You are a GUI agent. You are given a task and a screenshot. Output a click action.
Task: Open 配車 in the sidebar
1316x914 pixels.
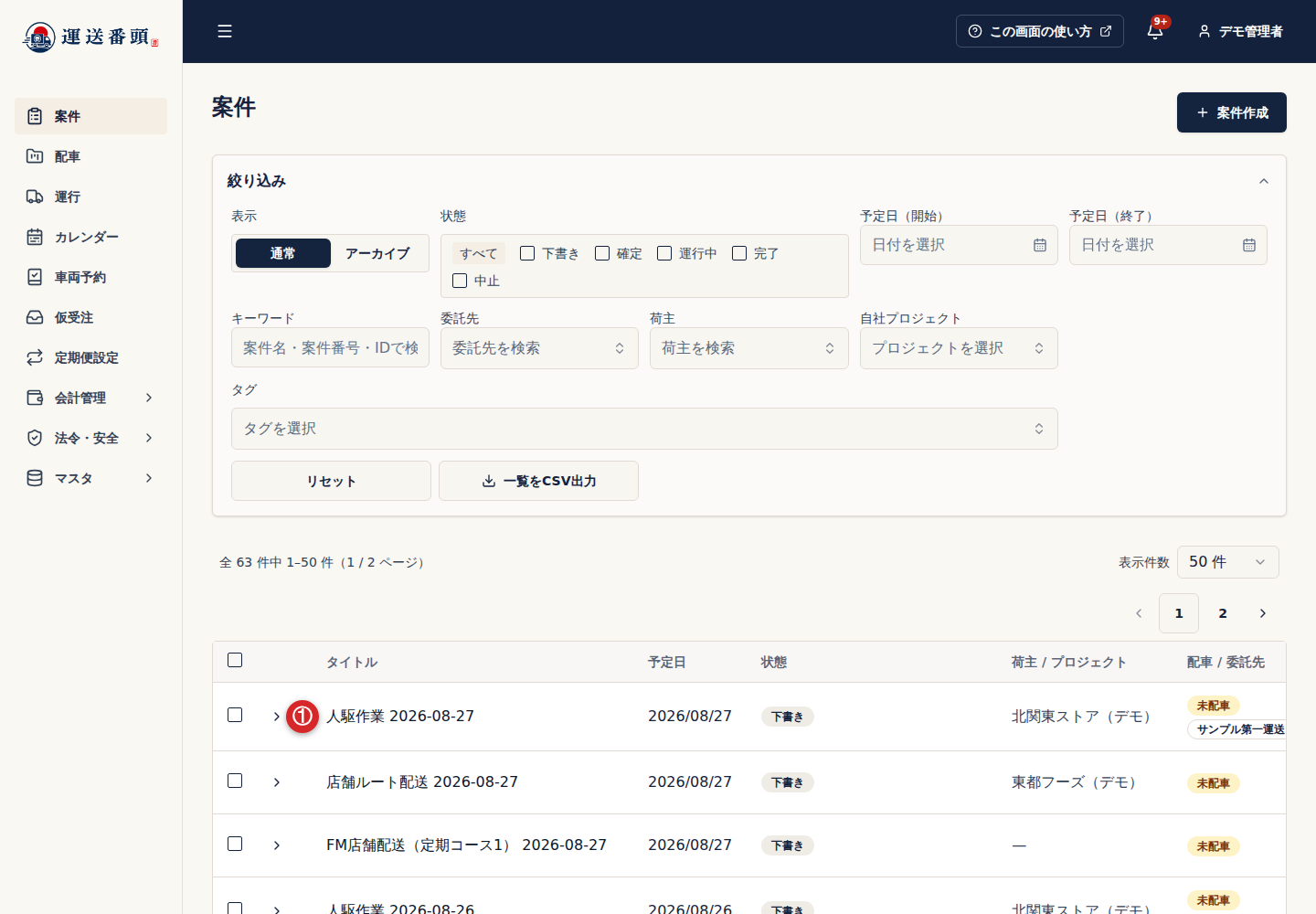90,156
